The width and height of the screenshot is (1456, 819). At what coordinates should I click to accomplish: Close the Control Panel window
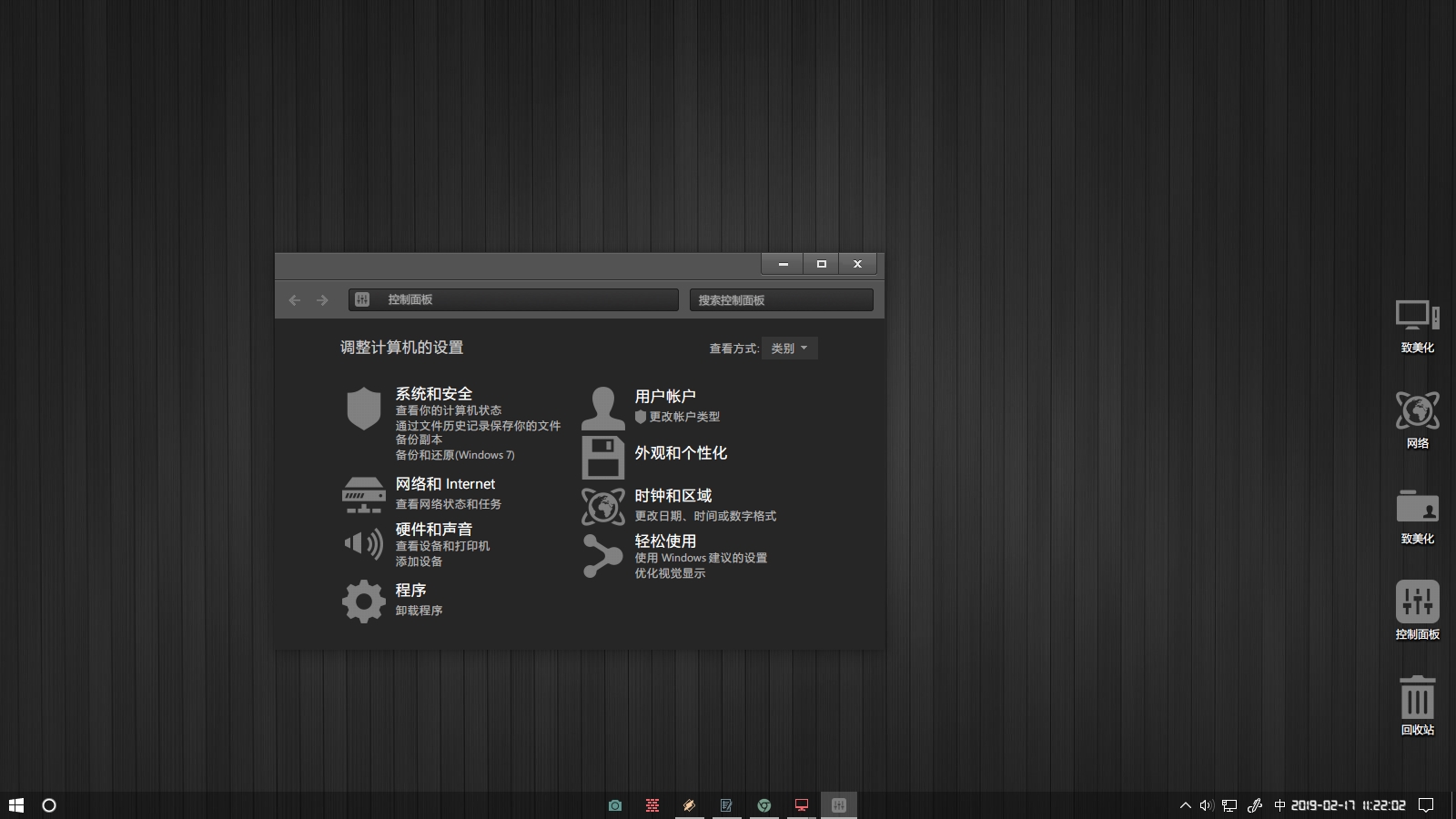[857, 264]
